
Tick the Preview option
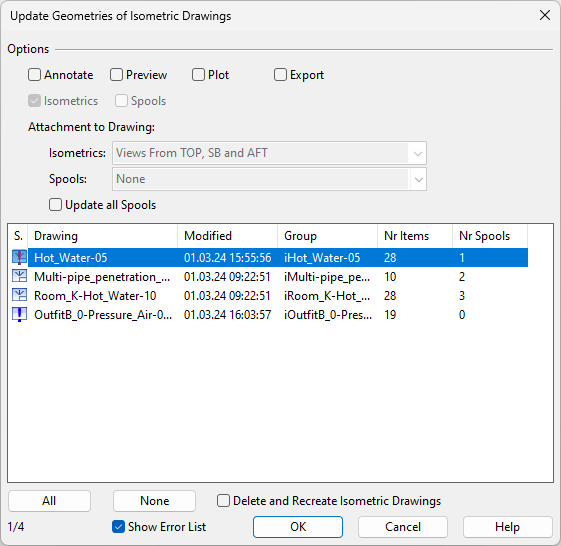click(116, 75)
